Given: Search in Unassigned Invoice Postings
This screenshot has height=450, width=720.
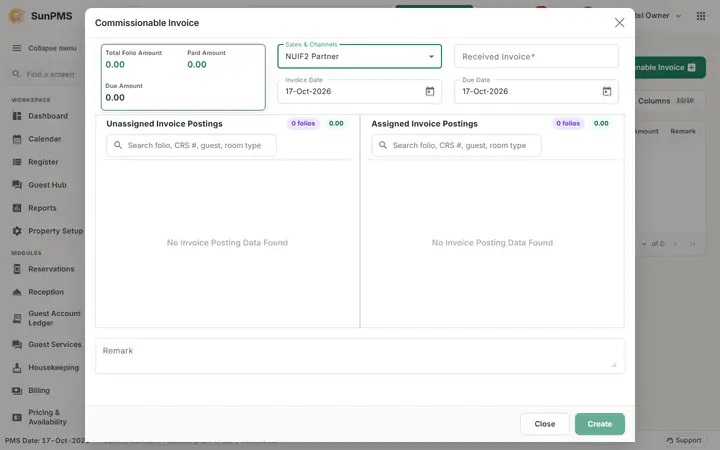Looking at the screenshot, I should coord(191,145).
